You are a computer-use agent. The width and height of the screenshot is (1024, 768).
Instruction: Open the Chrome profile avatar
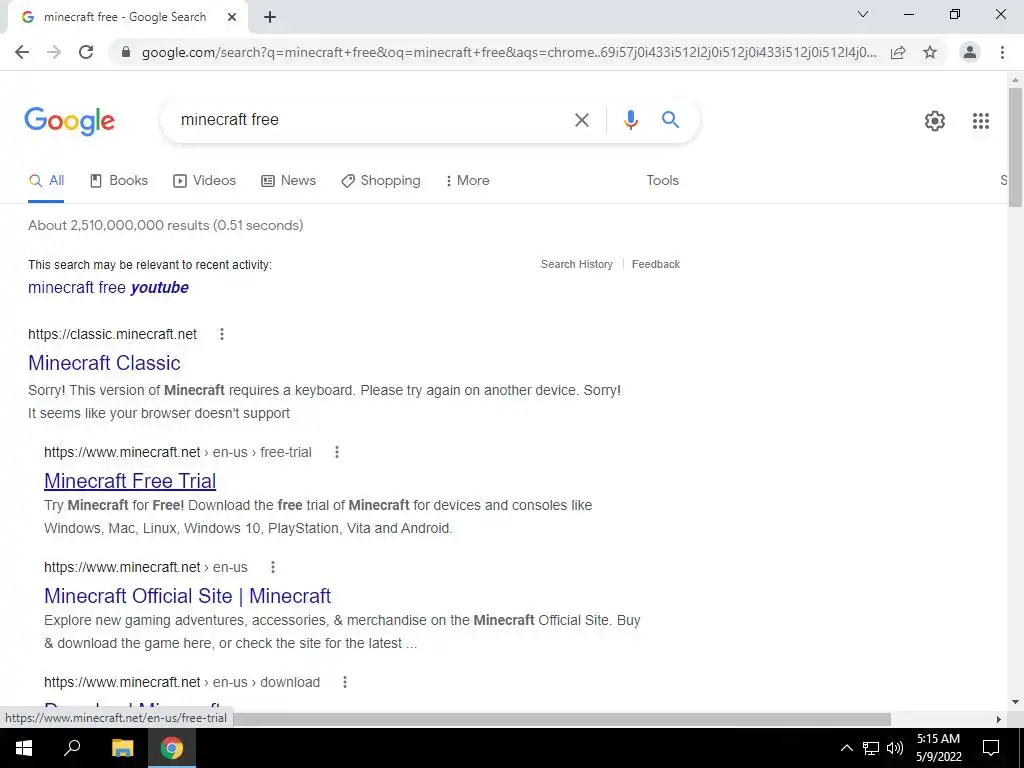(x=969, y=52)
